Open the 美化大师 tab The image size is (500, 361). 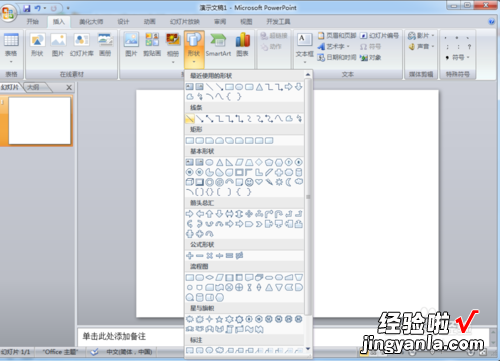[x=91, y=22]
